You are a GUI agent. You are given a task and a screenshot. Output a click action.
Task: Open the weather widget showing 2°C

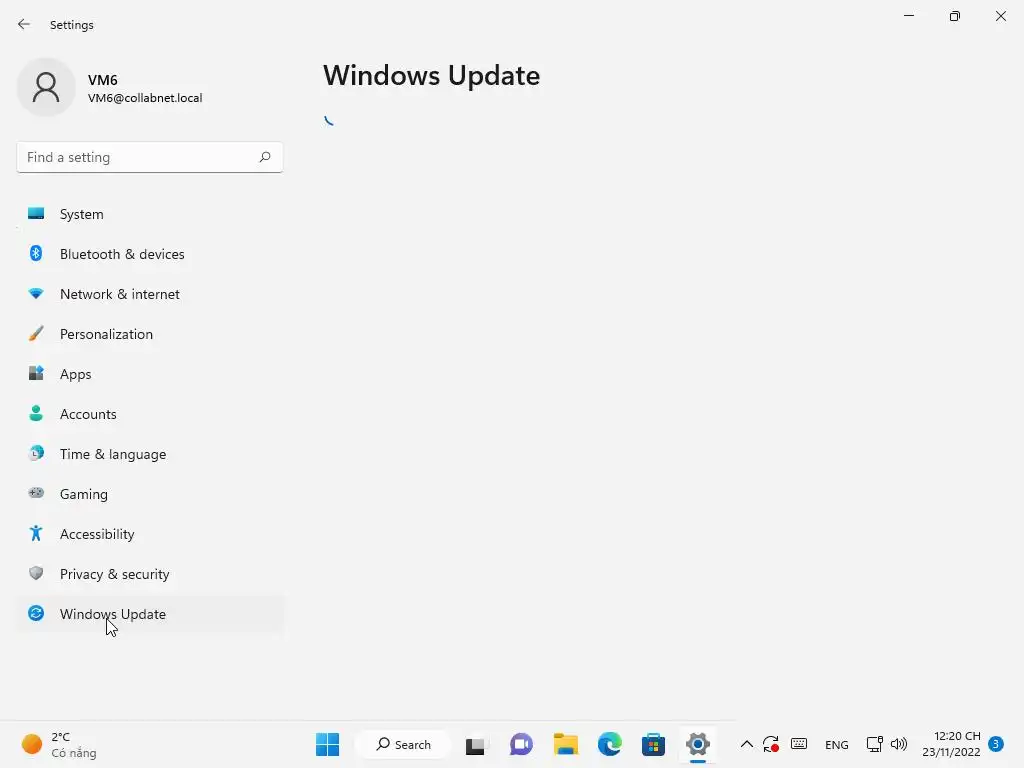pos(59,744)
